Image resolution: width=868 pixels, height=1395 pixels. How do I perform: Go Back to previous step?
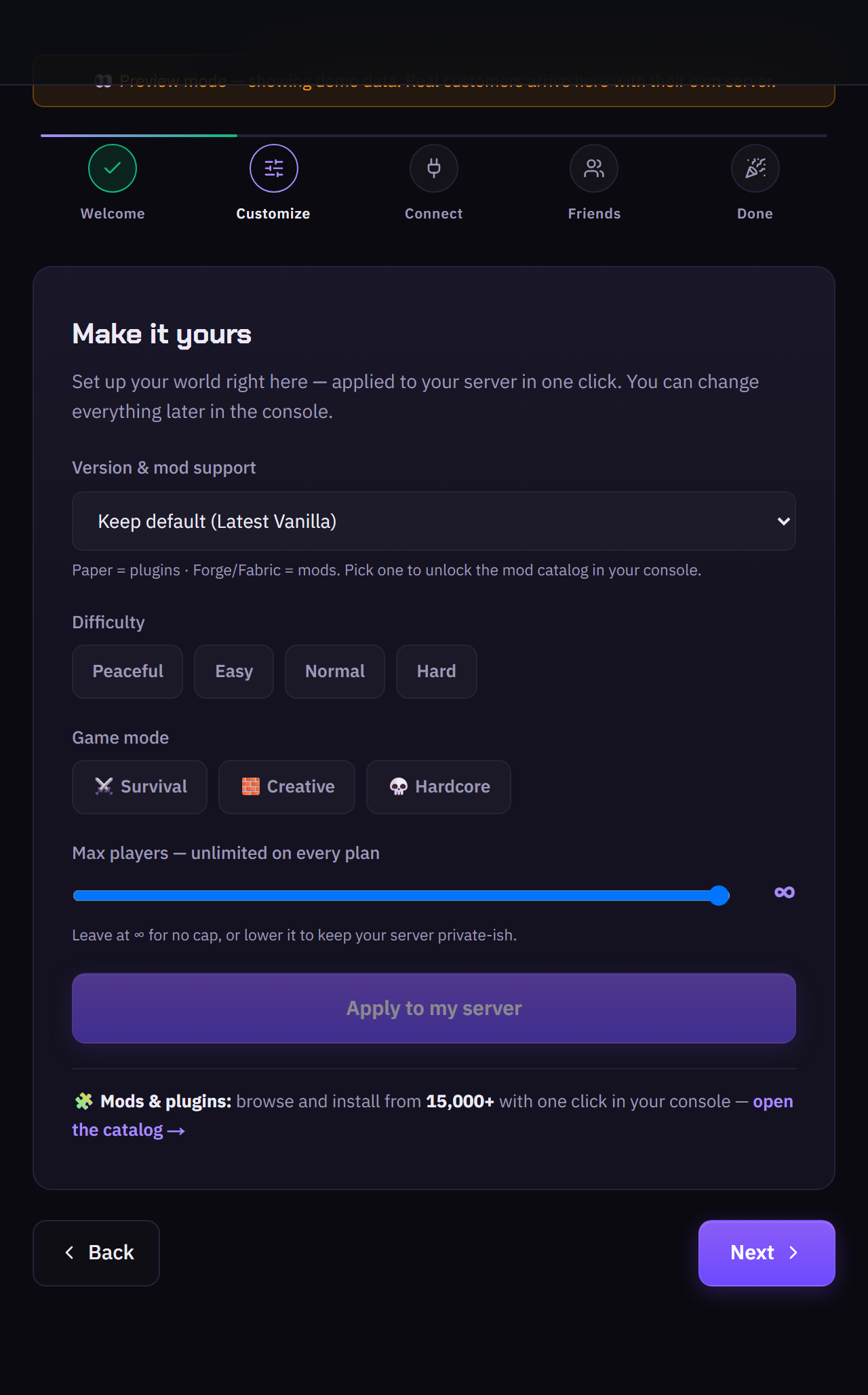pyautogui.click(x=96, y=1253)
